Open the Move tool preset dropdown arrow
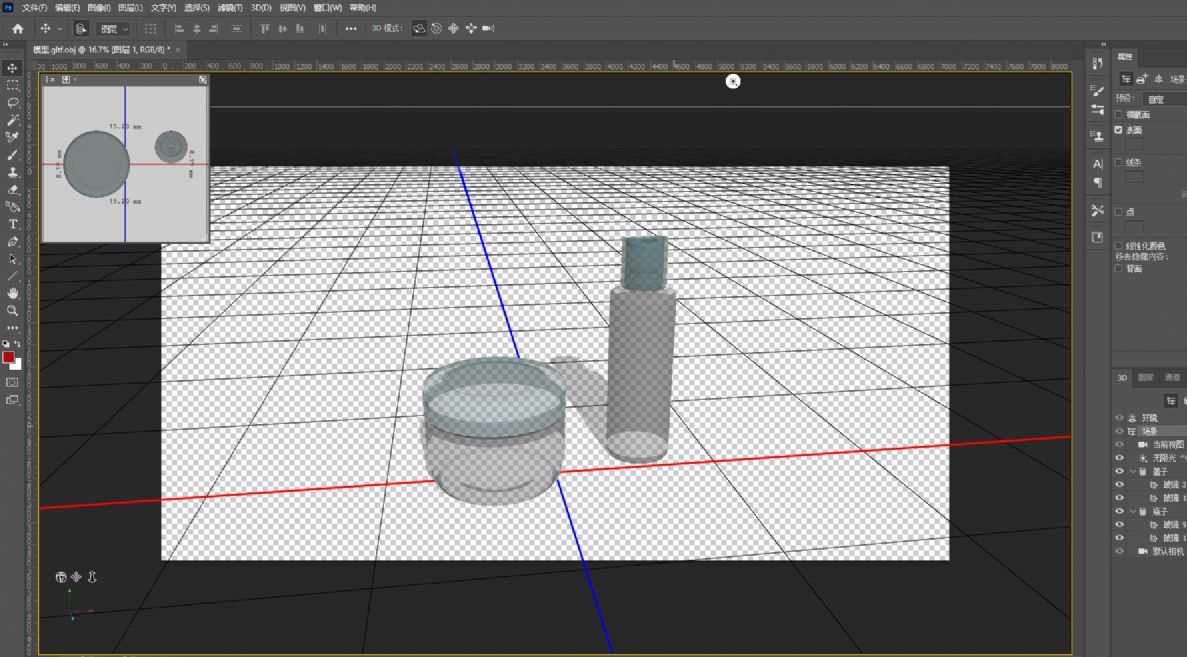Image resolution: width=1187 pixels, height=657 pixels. point(59,29)
